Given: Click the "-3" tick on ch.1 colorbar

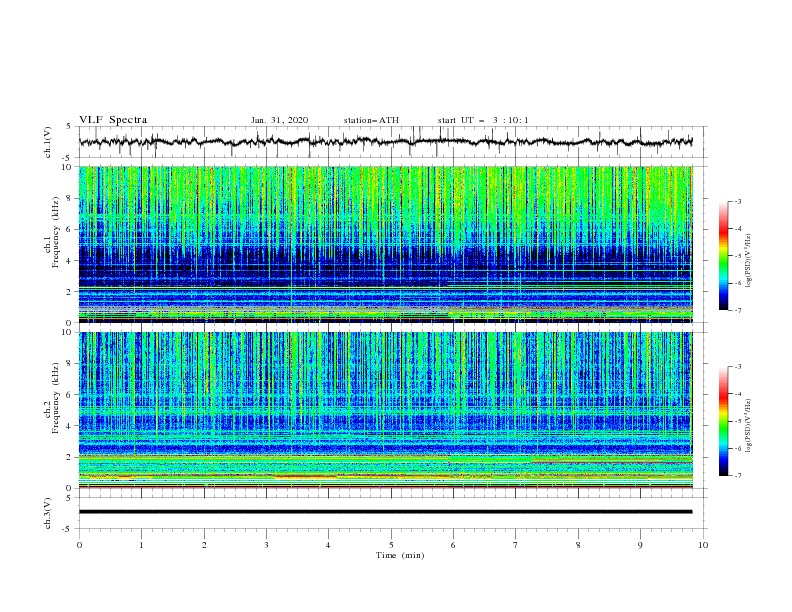Looking at the screenshot, I should (737, 202).
